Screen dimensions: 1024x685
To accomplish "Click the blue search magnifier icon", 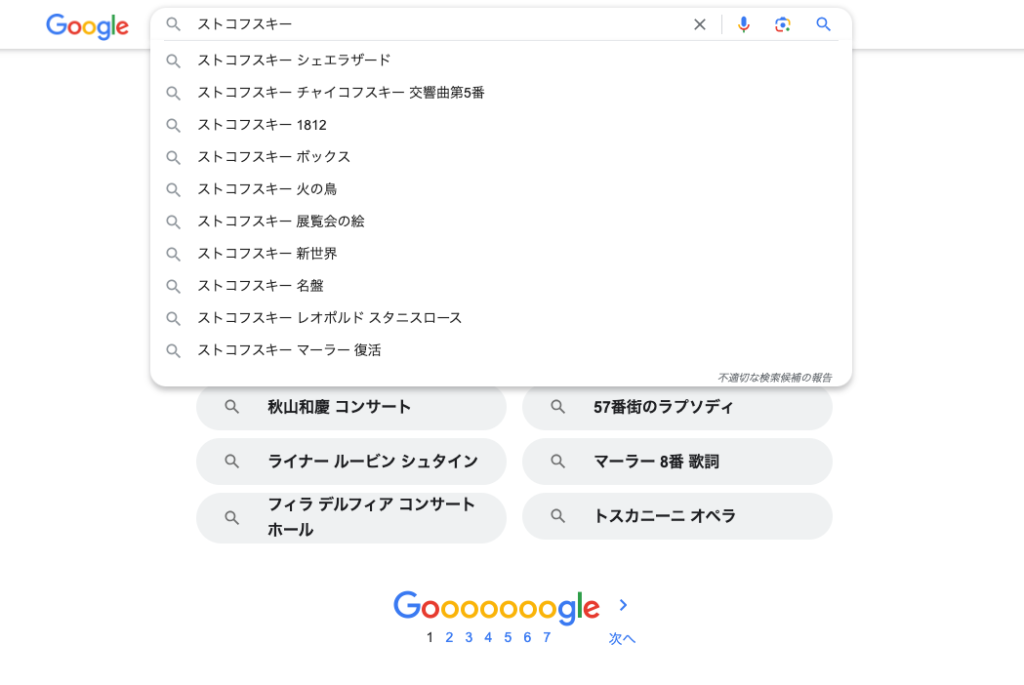I will coord(823,25).
